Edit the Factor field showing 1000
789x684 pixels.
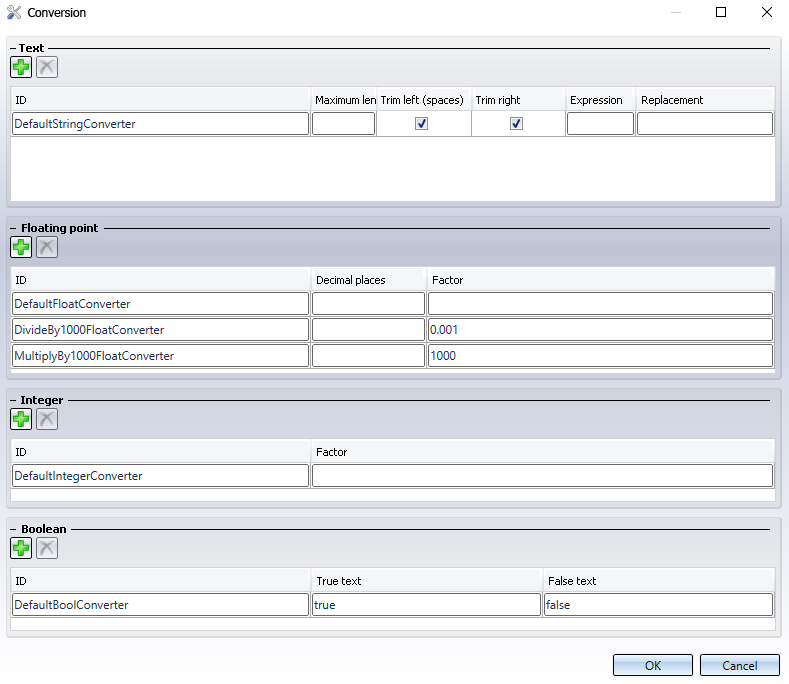[x=600, y=356]
